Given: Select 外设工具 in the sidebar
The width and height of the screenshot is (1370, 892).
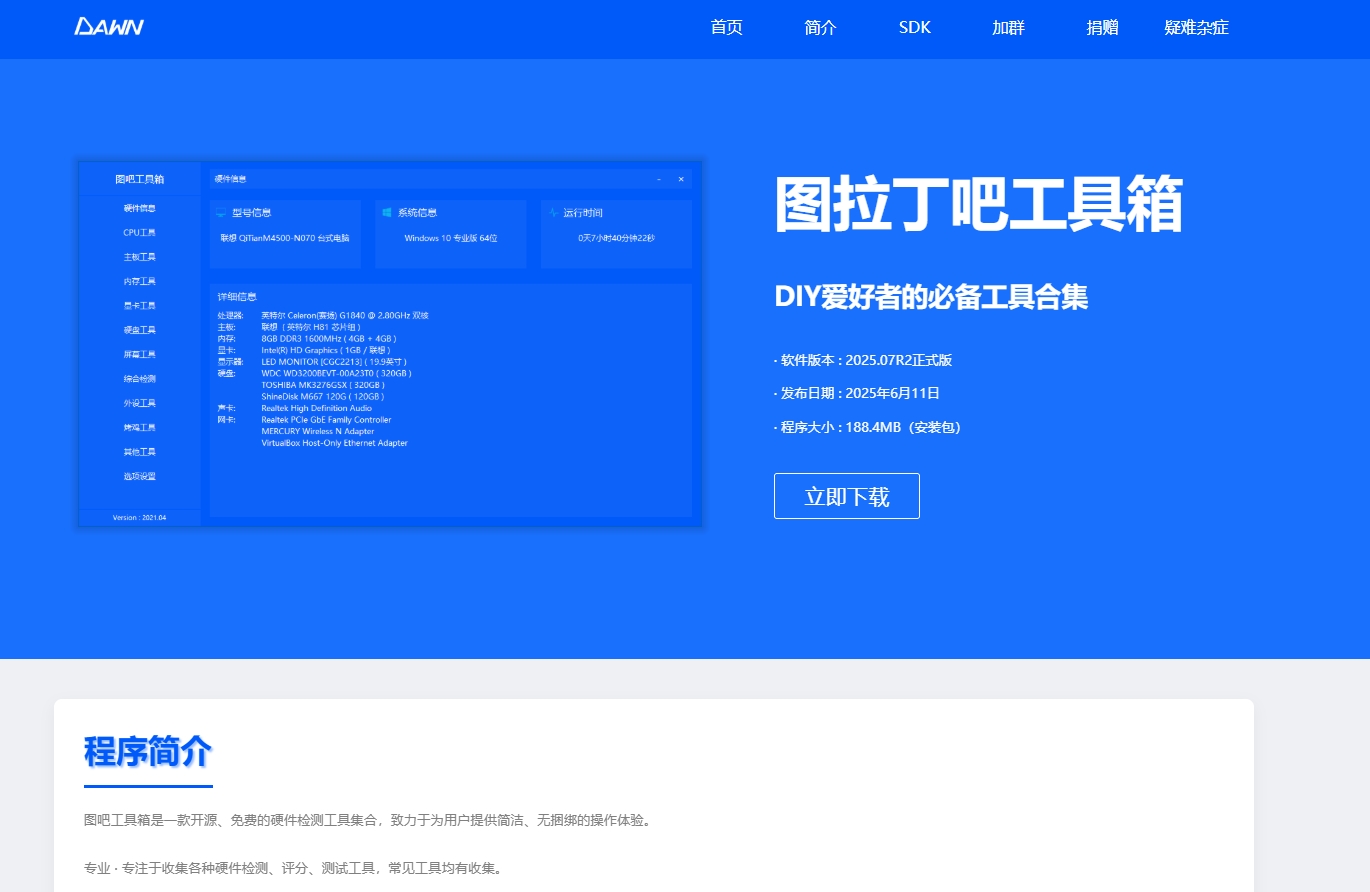Looking at the screenshot, I should tap(140, 403).
